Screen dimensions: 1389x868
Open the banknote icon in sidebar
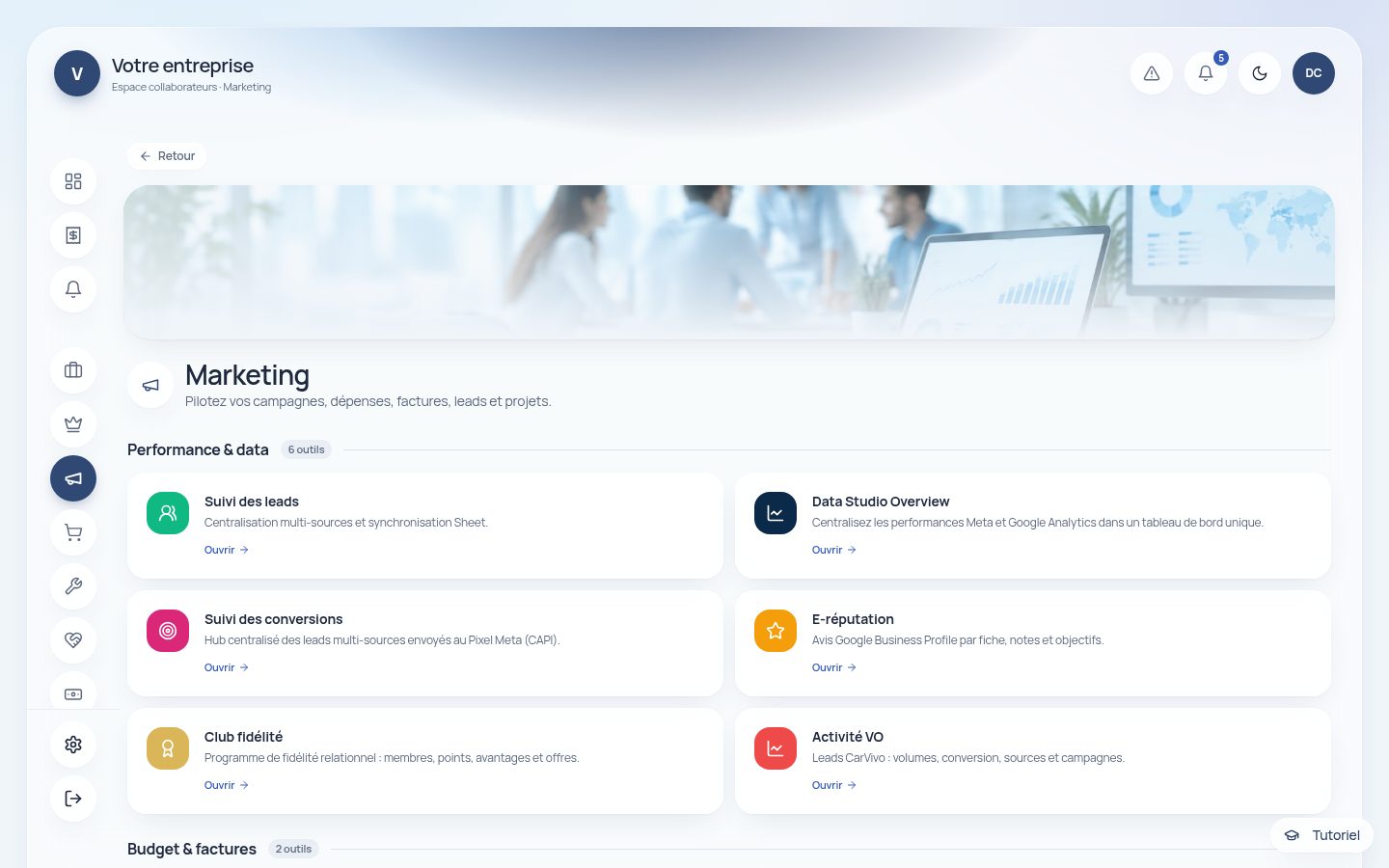pos(73,692)
